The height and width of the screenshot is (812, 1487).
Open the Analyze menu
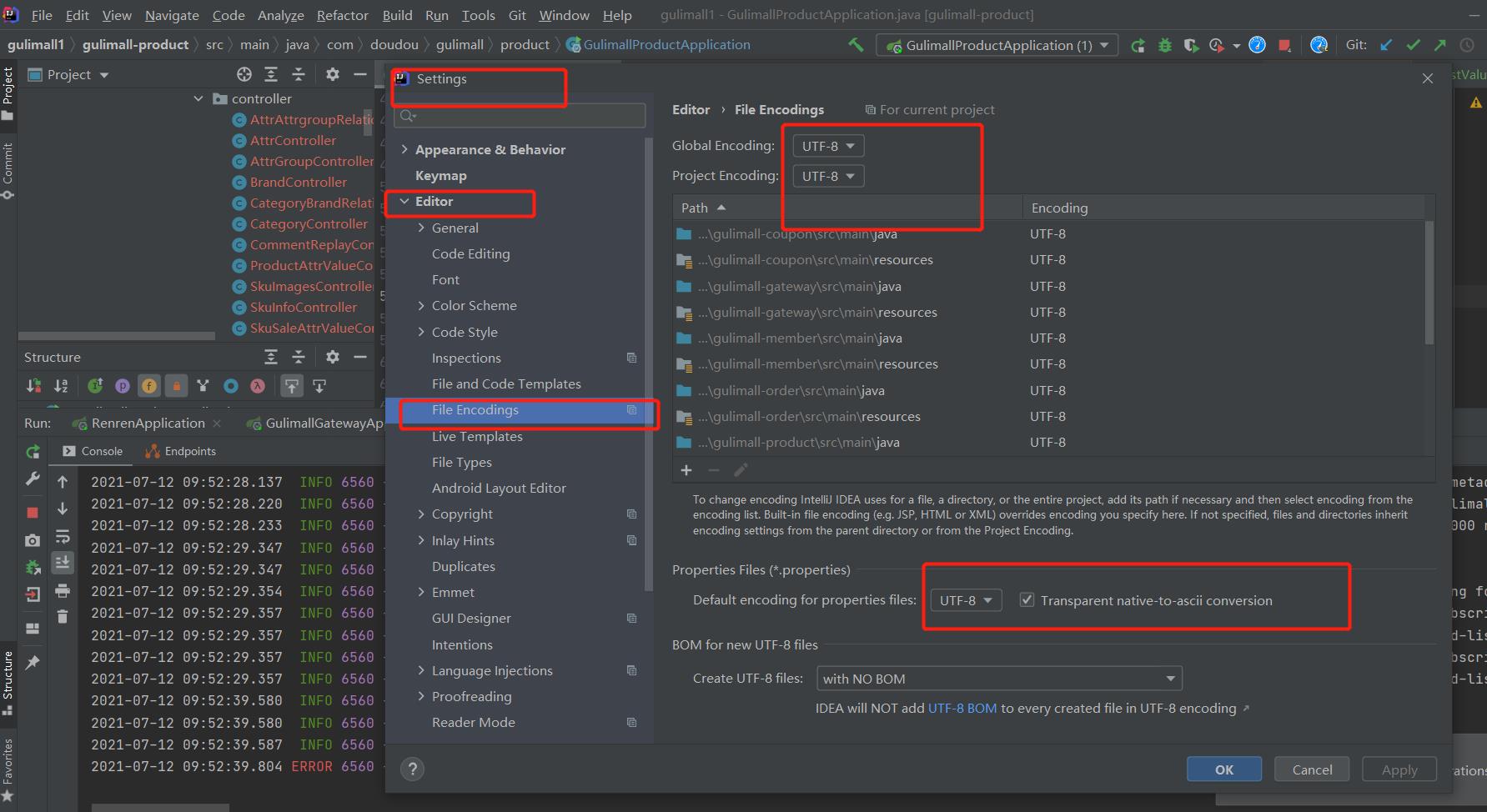[x=281, y=15]
